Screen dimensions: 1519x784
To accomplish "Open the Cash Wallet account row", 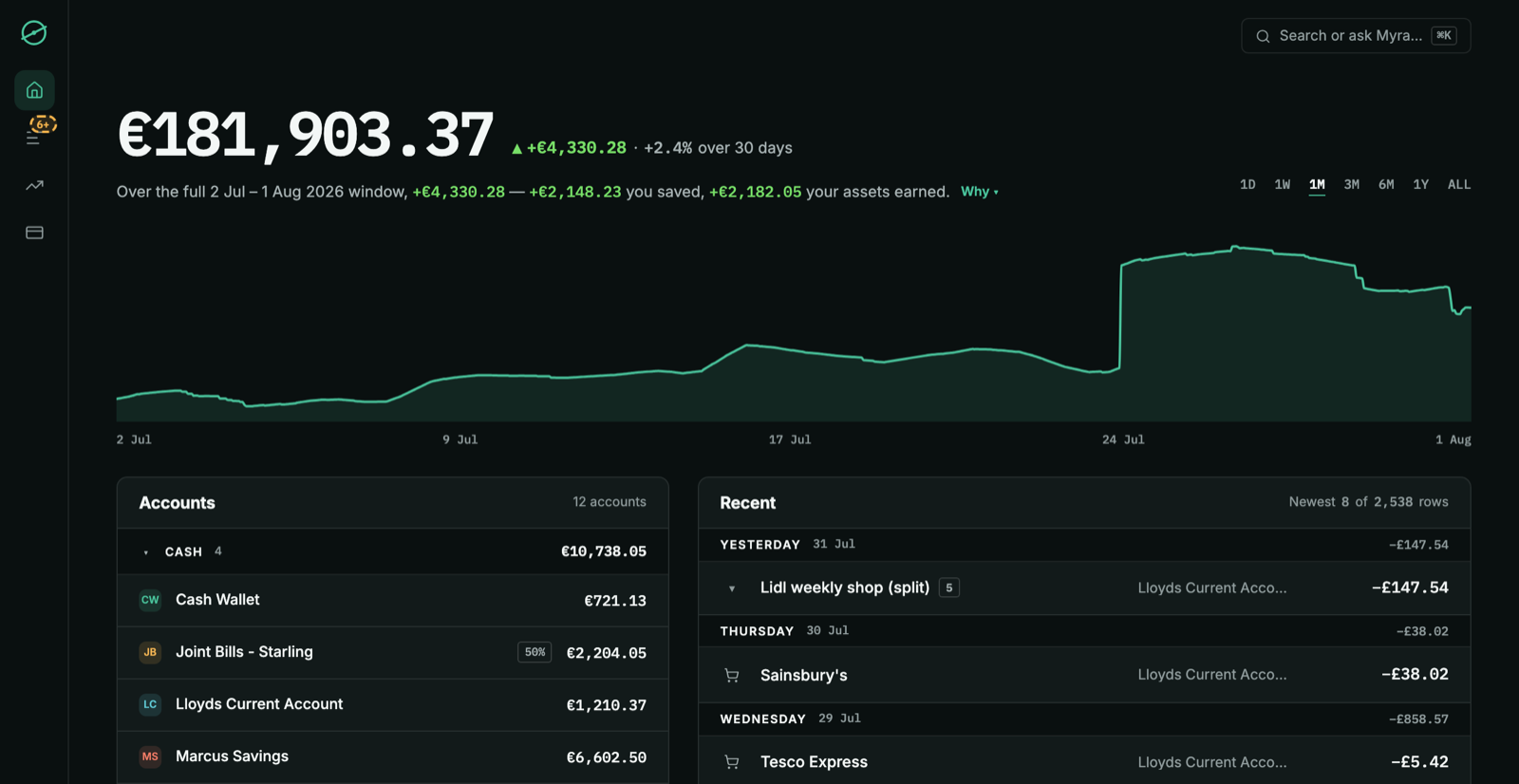I will (392, 600).
